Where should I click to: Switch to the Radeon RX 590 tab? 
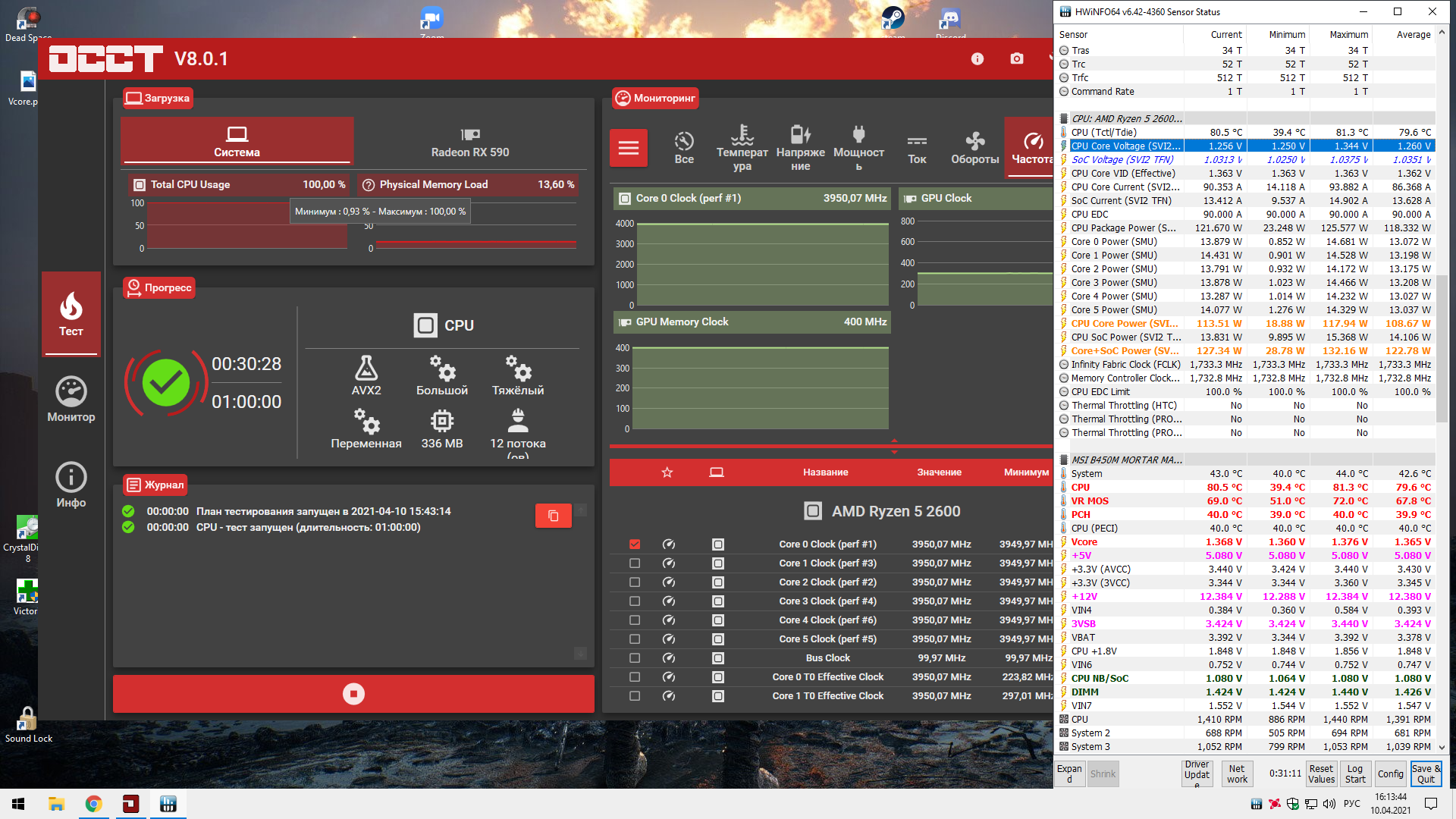pos(470,143)
